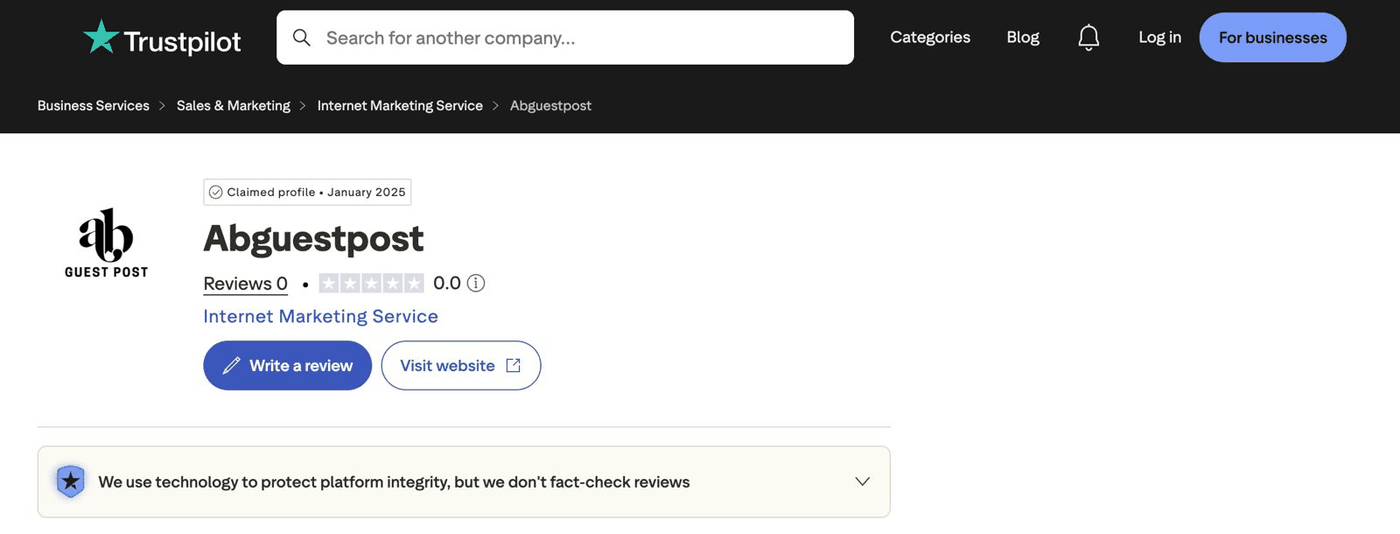Screen dimensions: 1400x534
Task: Click the Visit website button
Action: pyautogui.click(x=461, y=366)
